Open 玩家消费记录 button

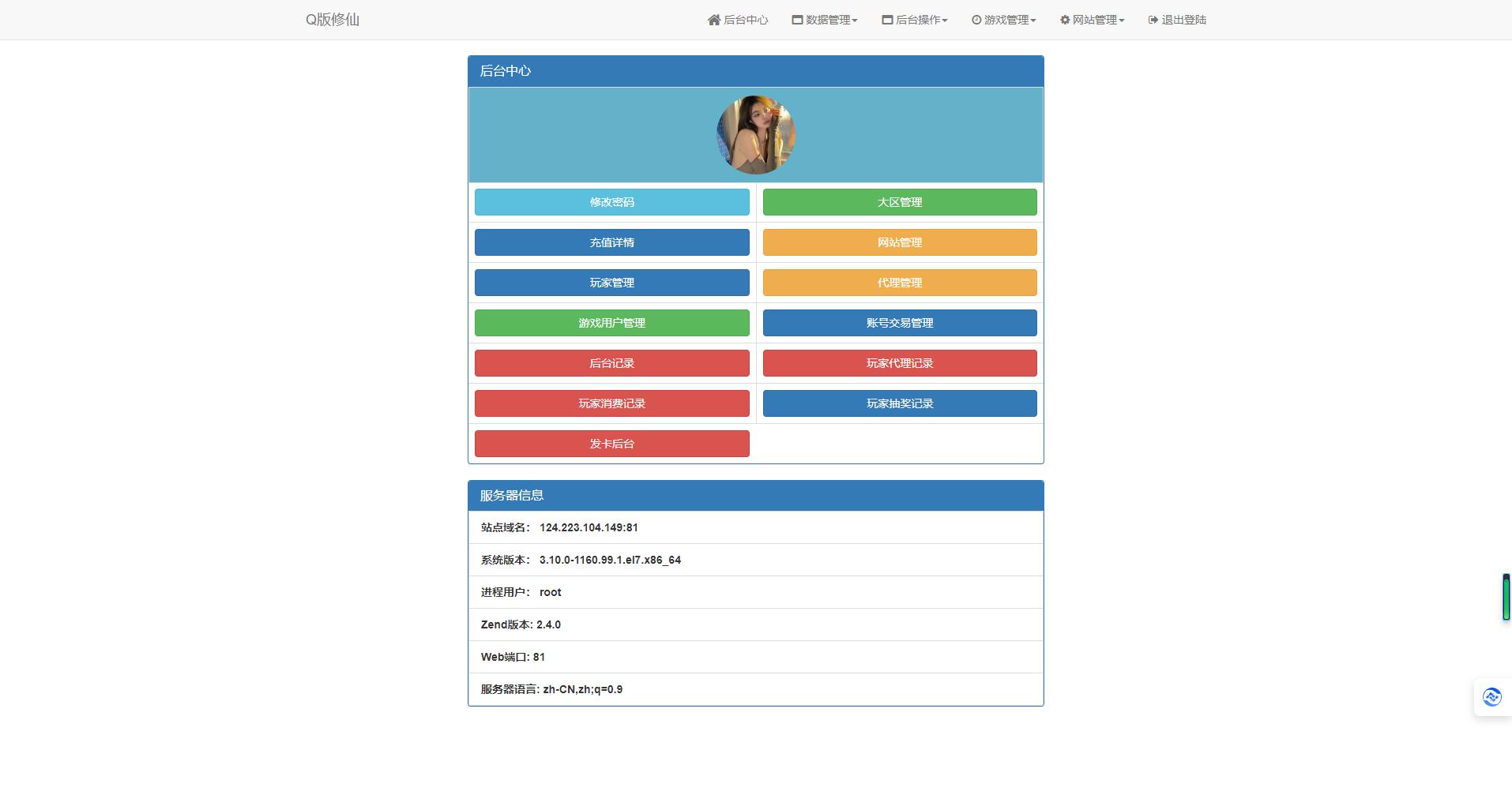click(612, 403)
